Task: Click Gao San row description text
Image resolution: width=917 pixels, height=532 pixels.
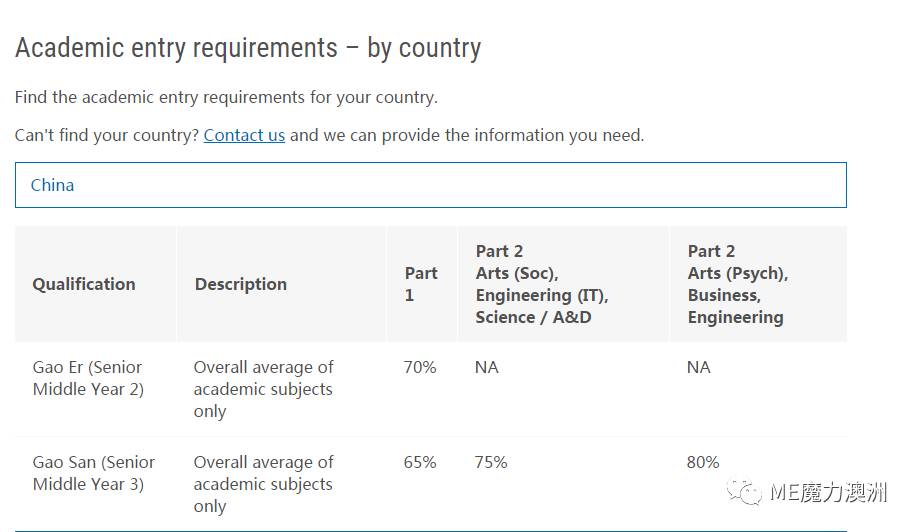Action: (x=263, y=484)
